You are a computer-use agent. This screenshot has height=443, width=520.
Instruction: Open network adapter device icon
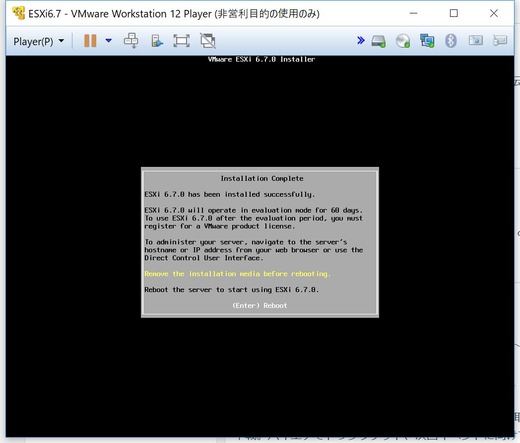tap(427, 41)
